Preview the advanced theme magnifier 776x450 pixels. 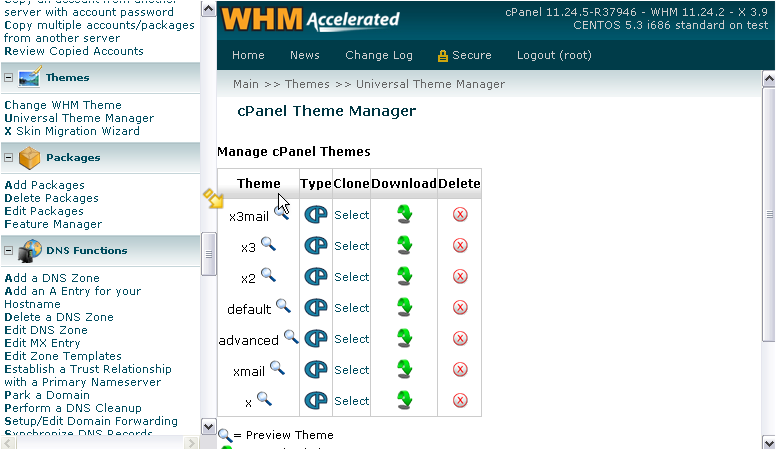pyautogui.click(x=291, y=337)
